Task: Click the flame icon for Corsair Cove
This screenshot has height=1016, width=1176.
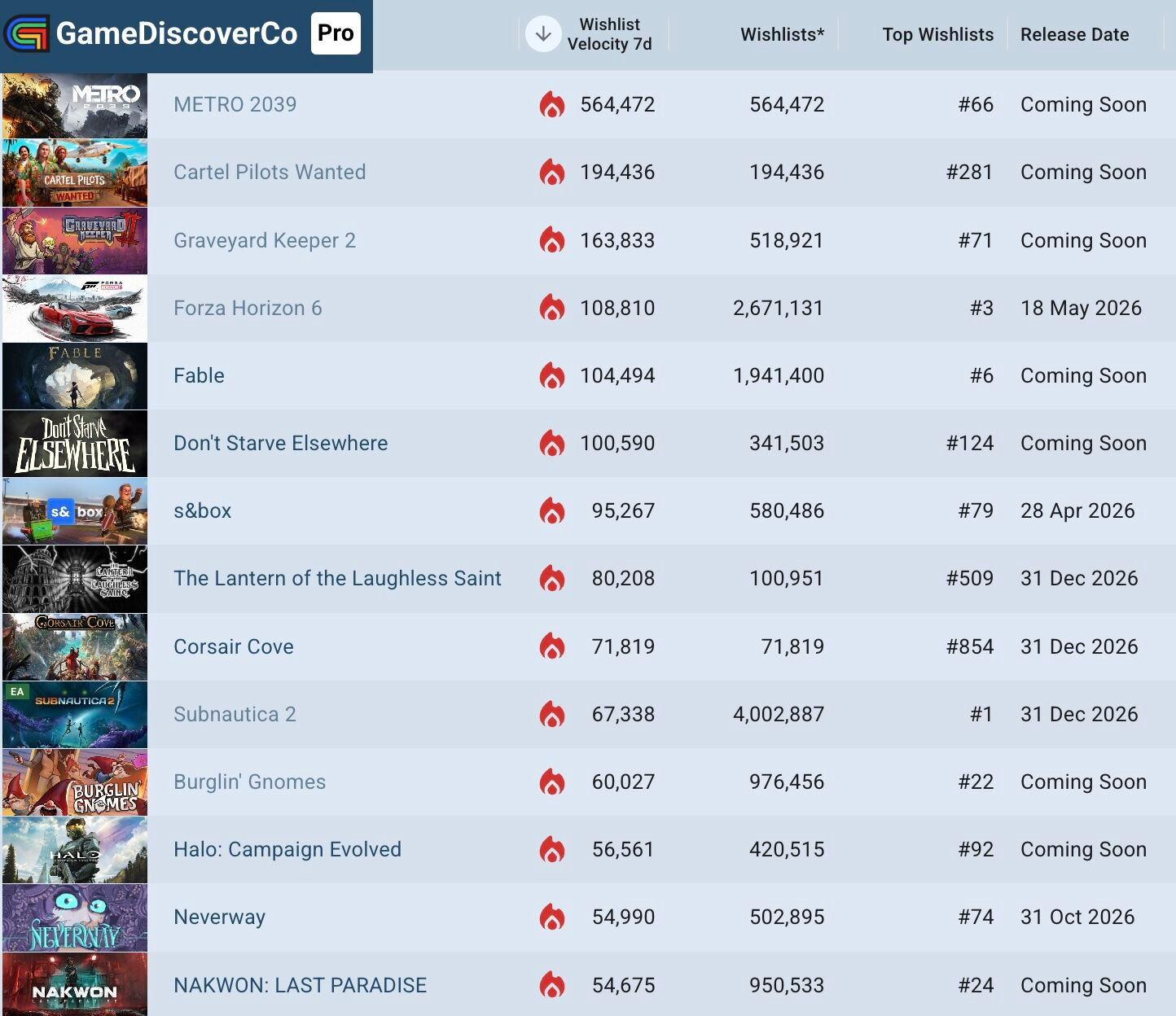Action: click(x=552, y=646)
